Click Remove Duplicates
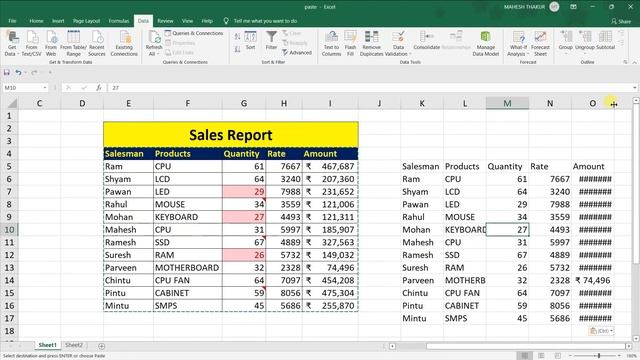 point(371,43)
